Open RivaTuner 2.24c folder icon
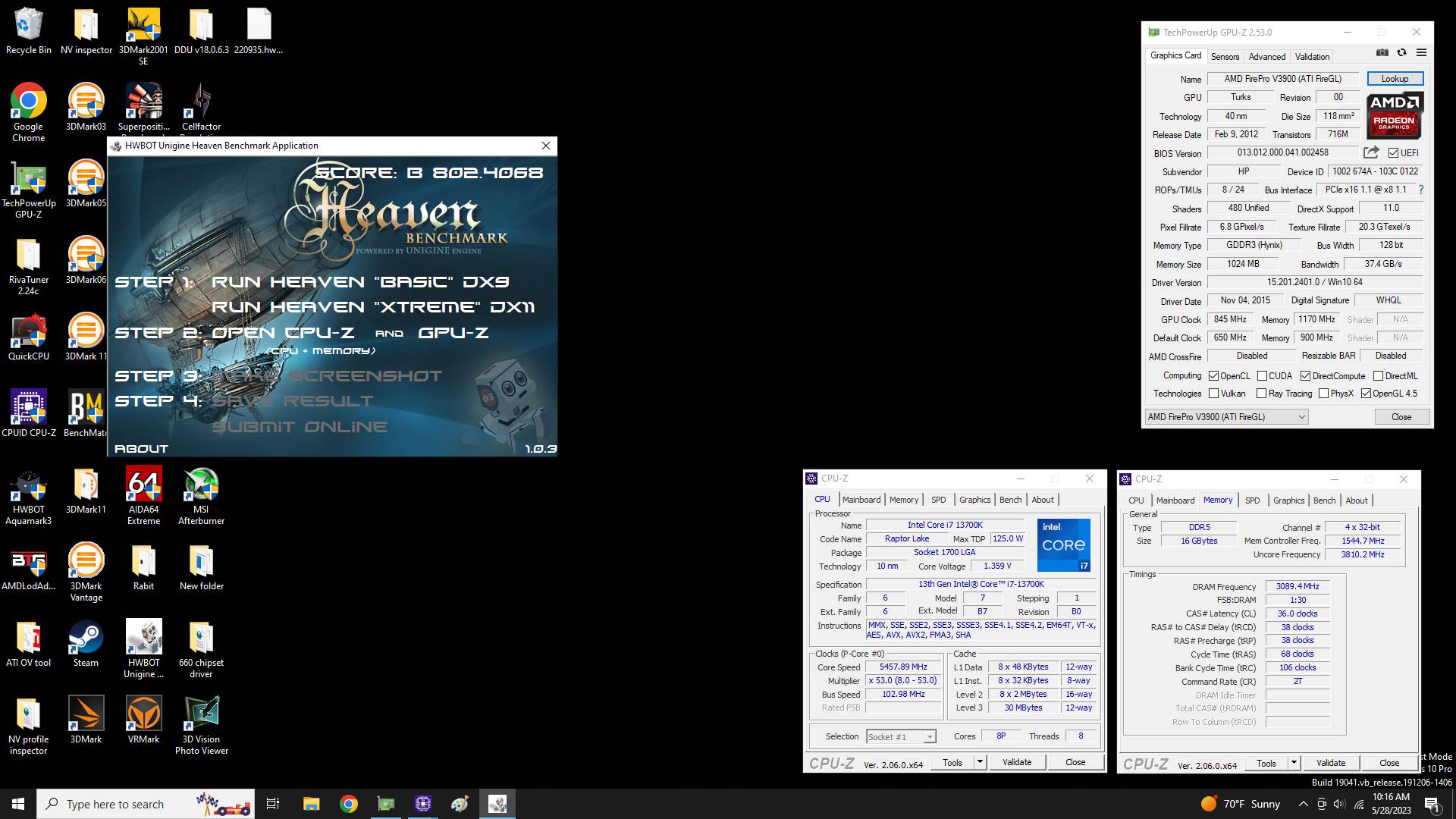The width and height of the screenshot is (1456, 819). [x=28, y=265]
